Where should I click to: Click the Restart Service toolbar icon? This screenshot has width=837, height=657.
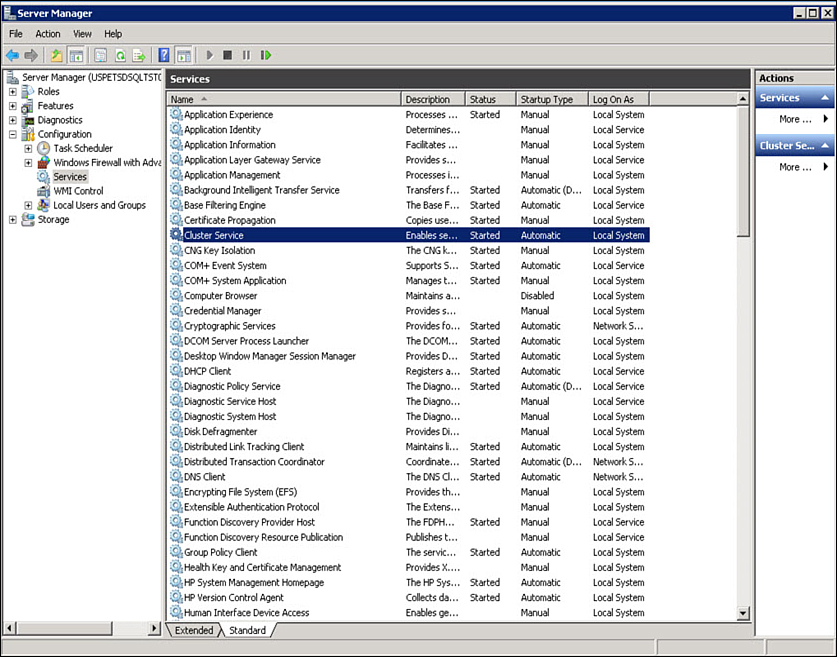tap(266, 55)
